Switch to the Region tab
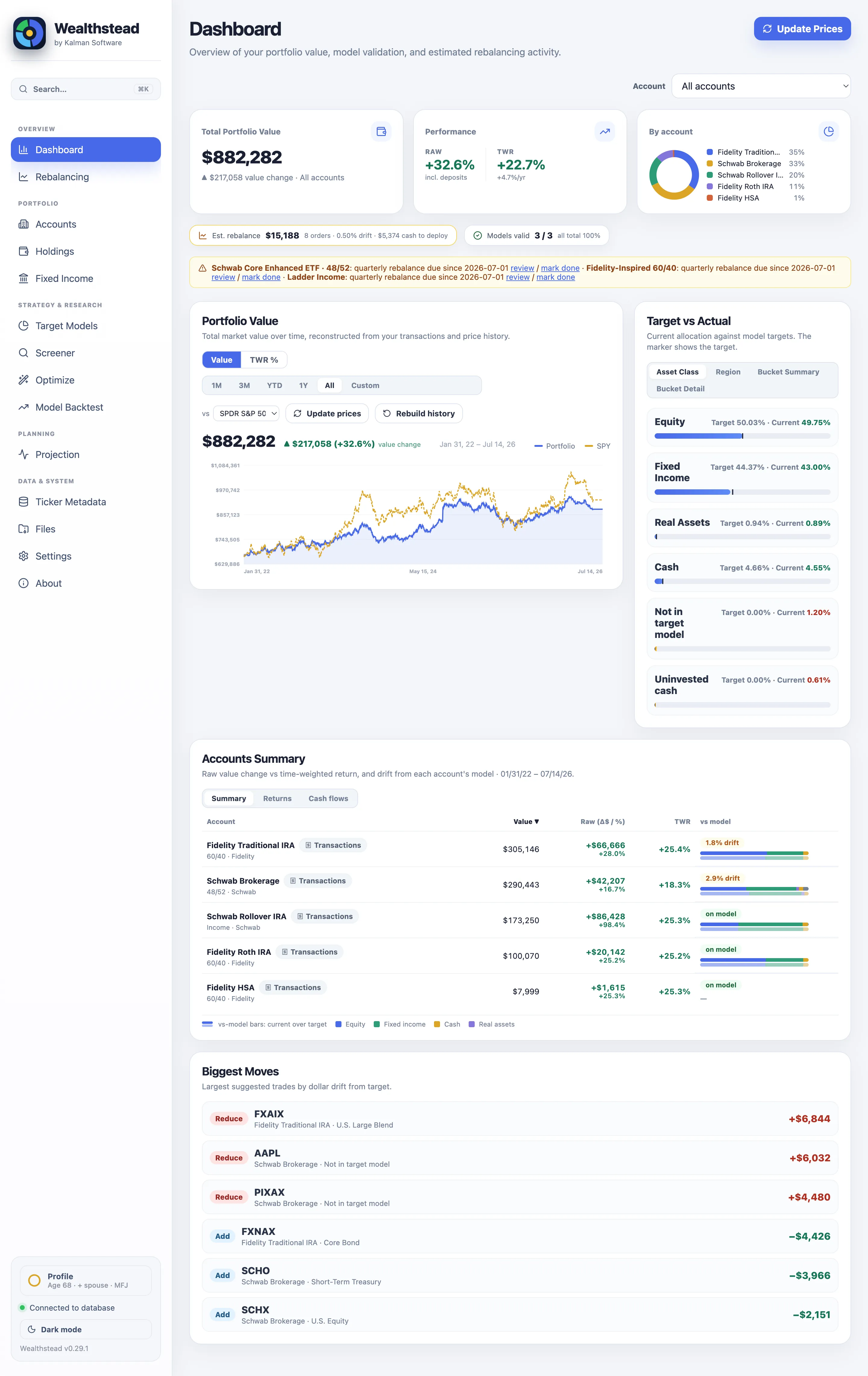 (x=728, y=372)
